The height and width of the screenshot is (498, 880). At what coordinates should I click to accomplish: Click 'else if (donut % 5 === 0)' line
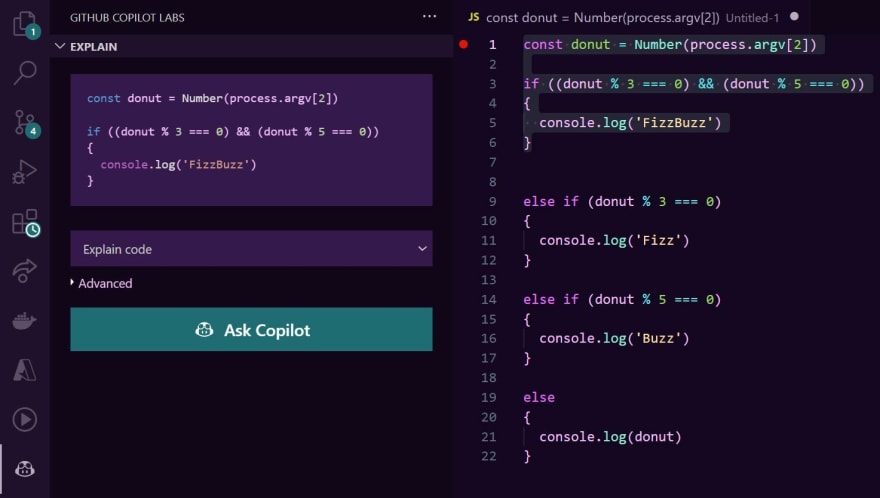[622, 299]
